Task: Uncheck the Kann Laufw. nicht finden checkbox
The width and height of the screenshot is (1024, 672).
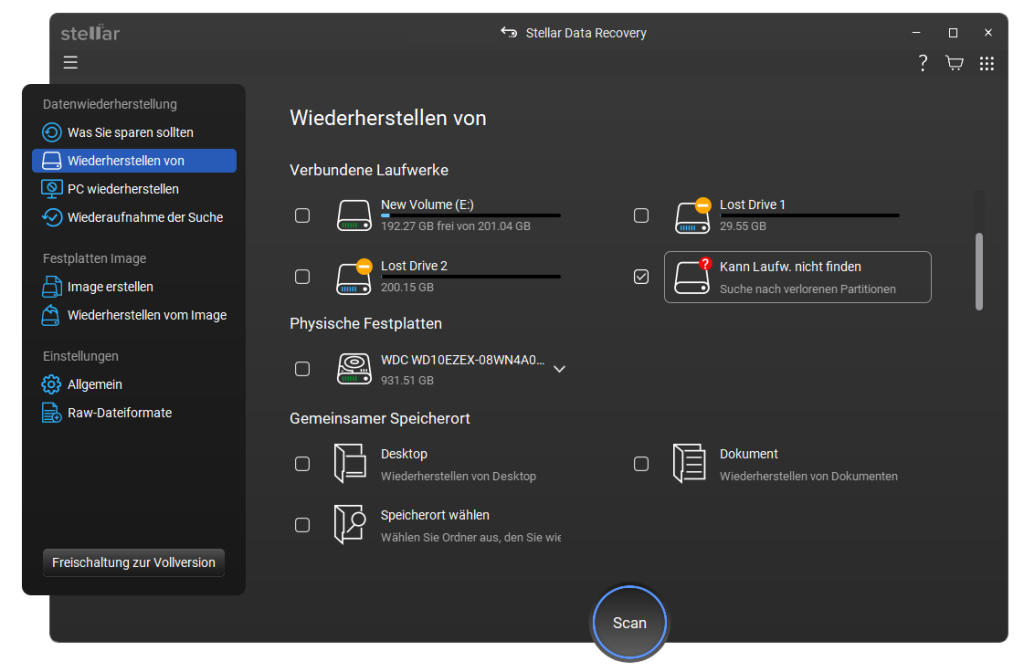Action: click(x=641, y=277)
